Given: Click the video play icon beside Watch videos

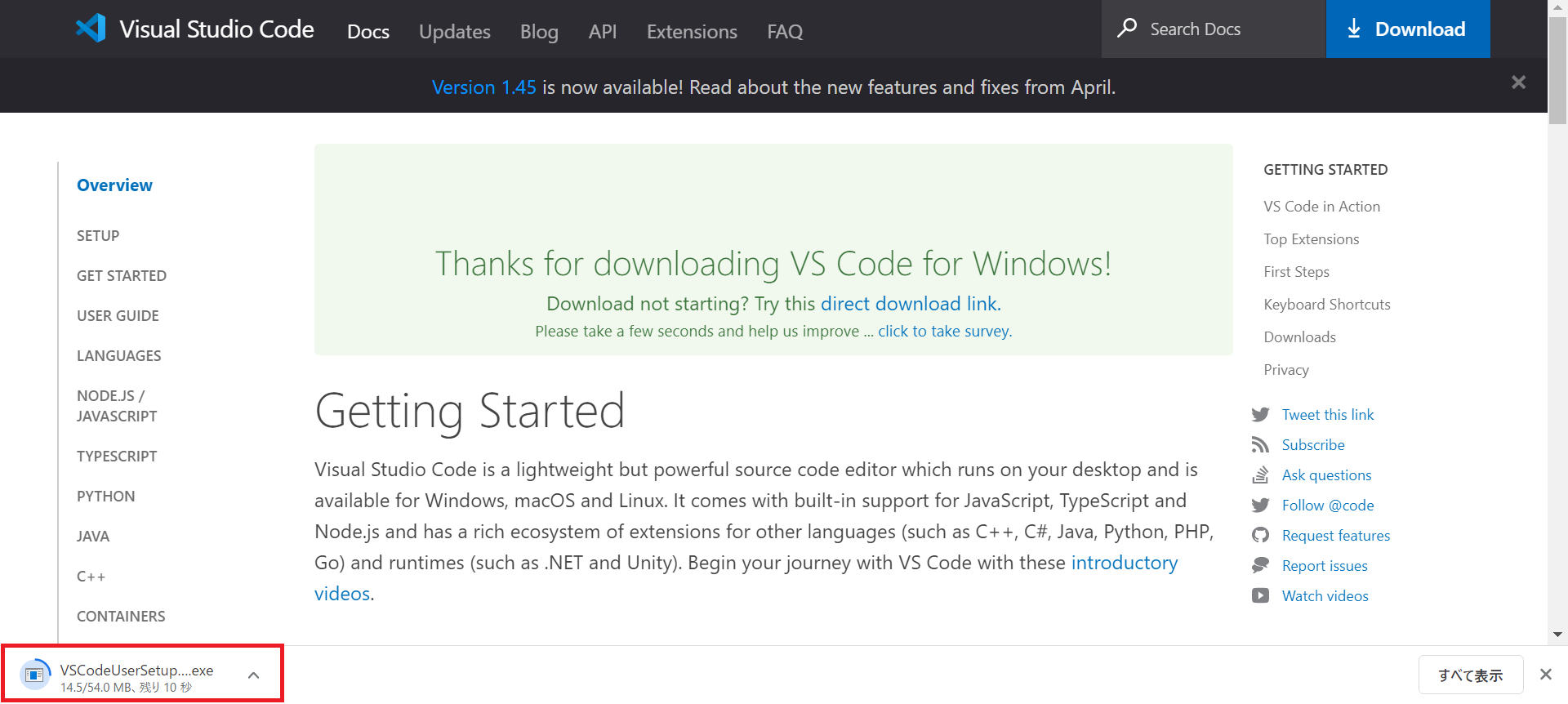Looking at the screenshot, I should click(x=1260, y=596).
